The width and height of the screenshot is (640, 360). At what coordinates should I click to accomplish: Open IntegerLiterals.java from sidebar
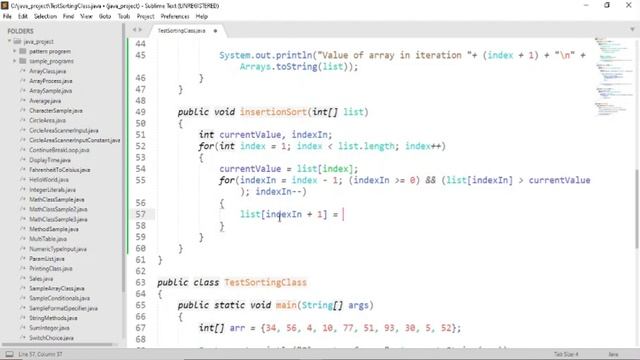pyautogui.click(x=52, y=189)
